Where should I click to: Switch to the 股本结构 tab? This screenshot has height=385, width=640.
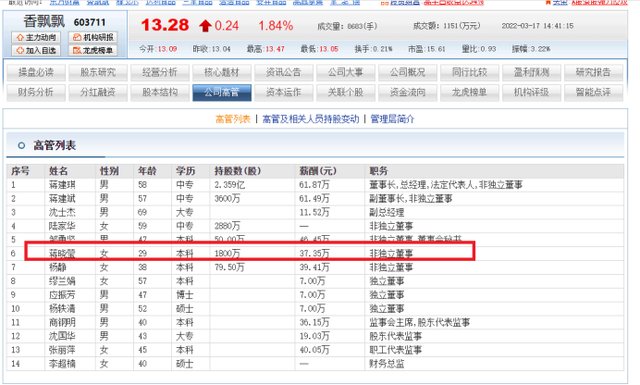click(x=160, y=93)
